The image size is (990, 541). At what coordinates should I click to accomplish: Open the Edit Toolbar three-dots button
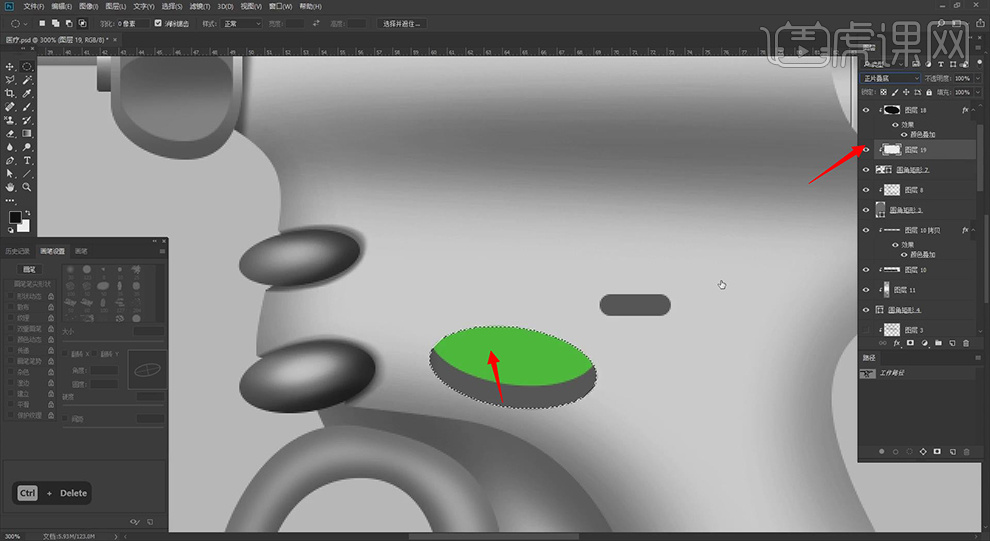tap(9, 201)
